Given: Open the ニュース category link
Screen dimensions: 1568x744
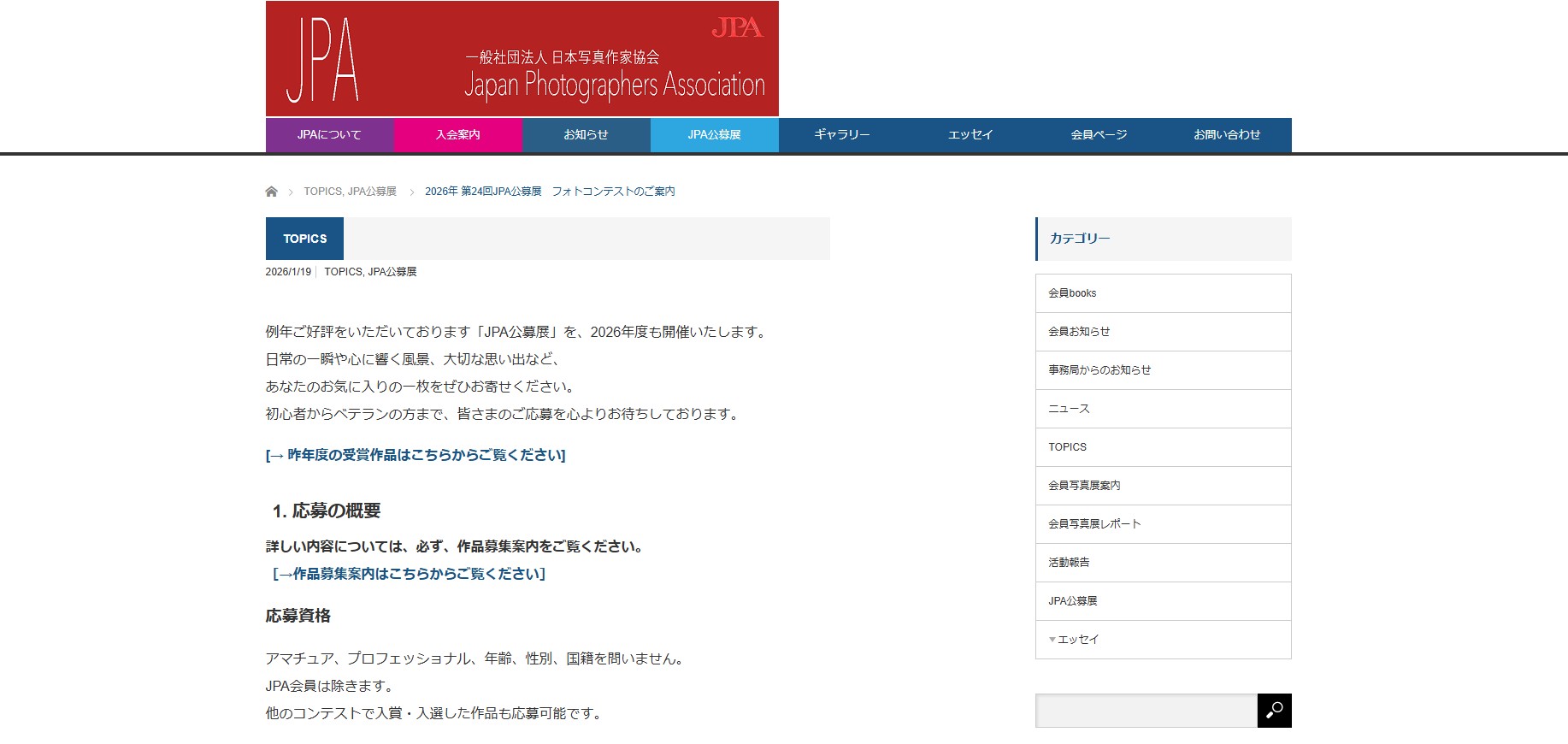Looking at the screenshot, I should [x=1069, y=409].
